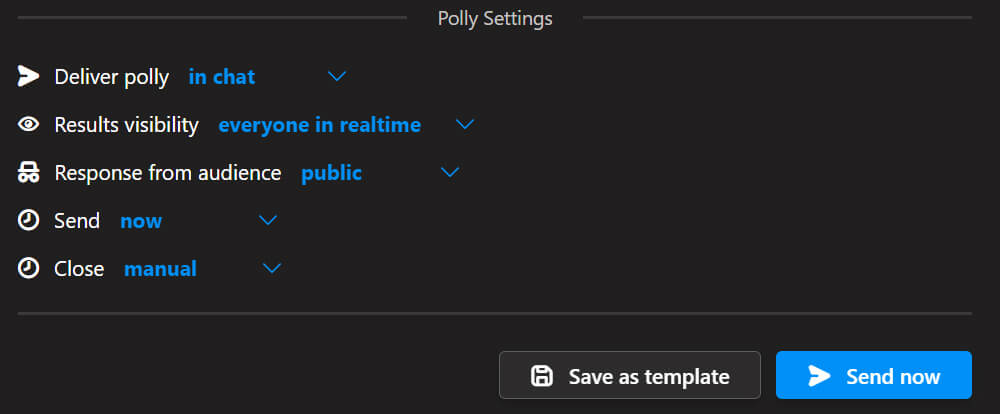Click the eye icon for Results visibility
Screen dimensions: 1000x414
29,125
